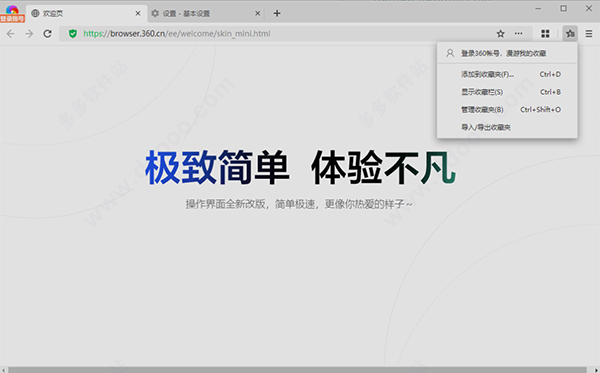
Task: Open the address bar three-dots menu
Action: [518, 33]
